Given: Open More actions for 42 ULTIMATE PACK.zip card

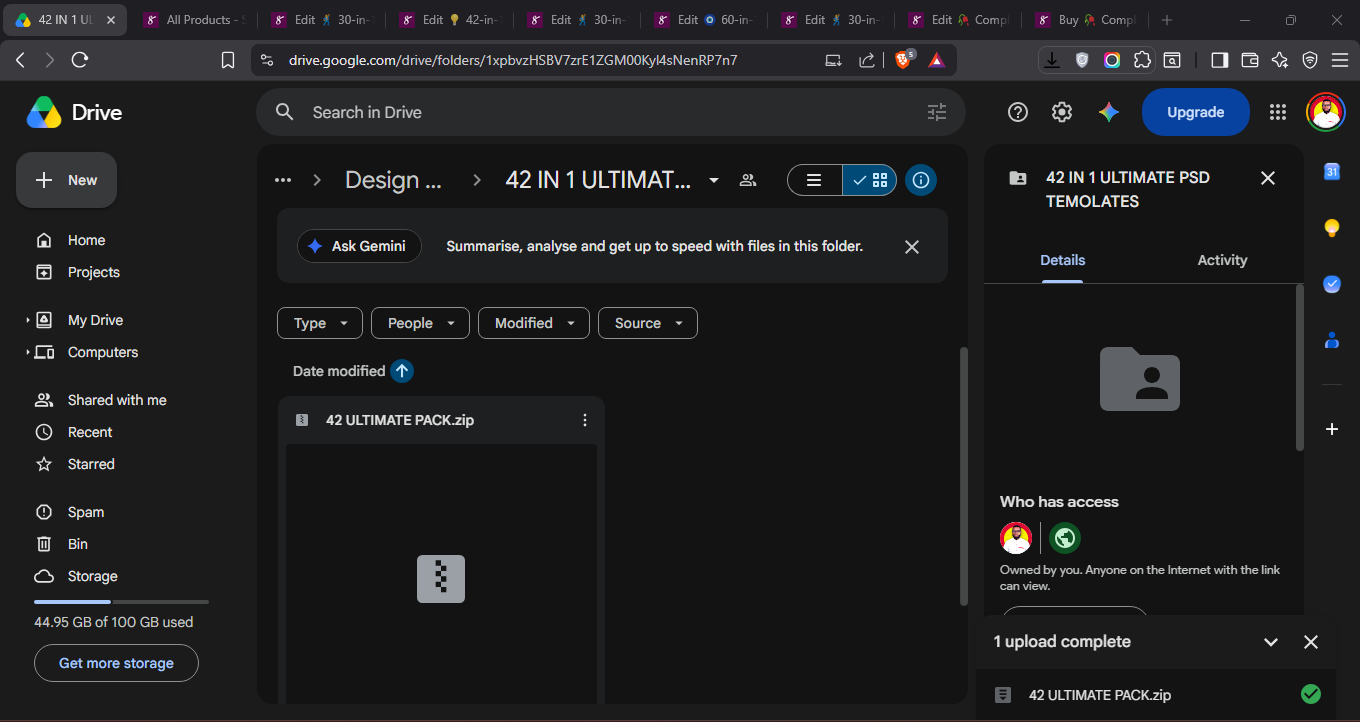Looking at the screenshot, I should tap(585, 420).
